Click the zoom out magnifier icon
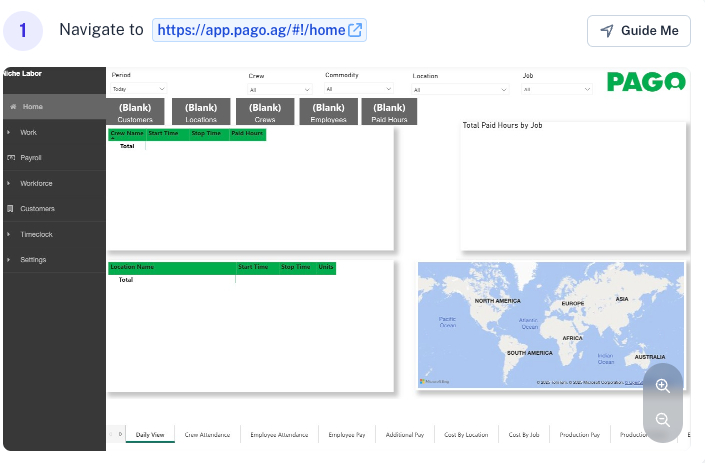Screen dimensions: 705x463 click(x=662, y=420)
